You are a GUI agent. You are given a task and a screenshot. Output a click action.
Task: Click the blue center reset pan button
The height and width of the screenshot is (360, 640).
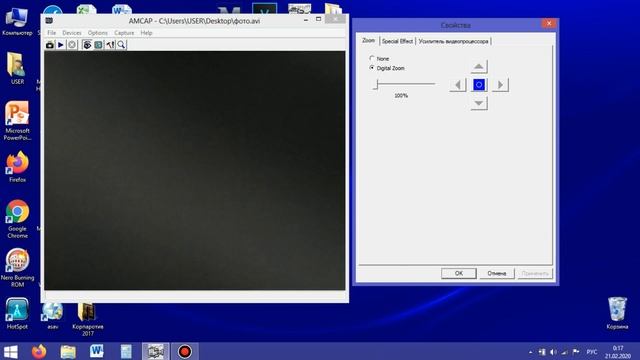(479, 85)
